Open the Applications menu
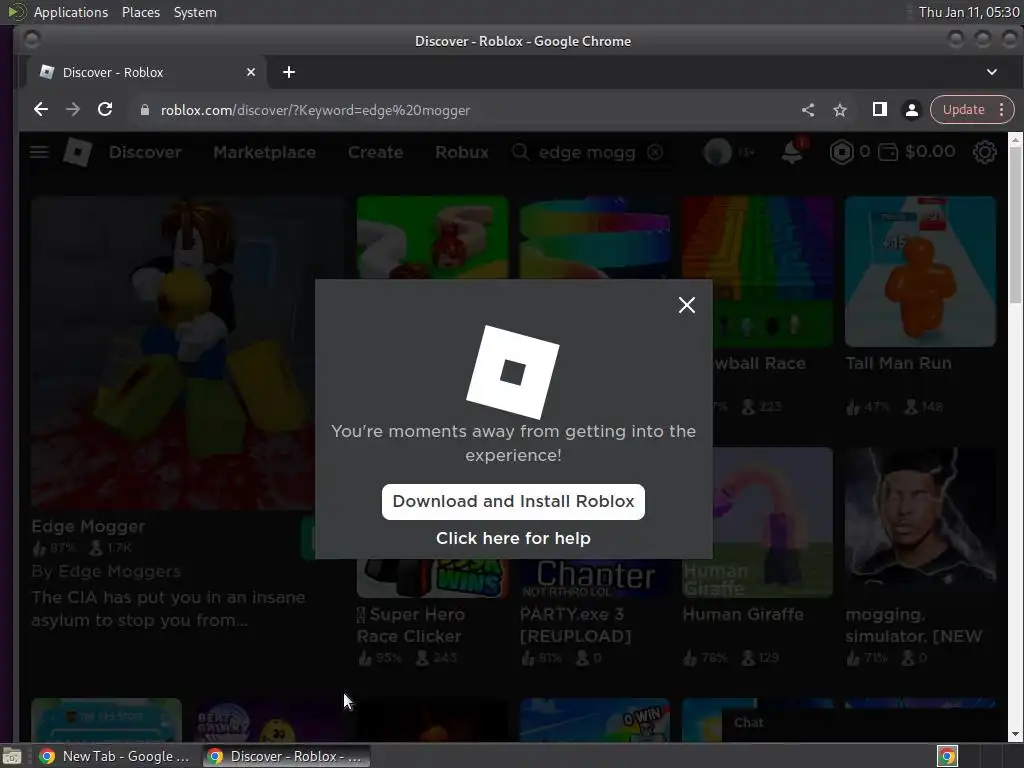Viewport: 1024px width, 768px height. click(x=71, y=12)
